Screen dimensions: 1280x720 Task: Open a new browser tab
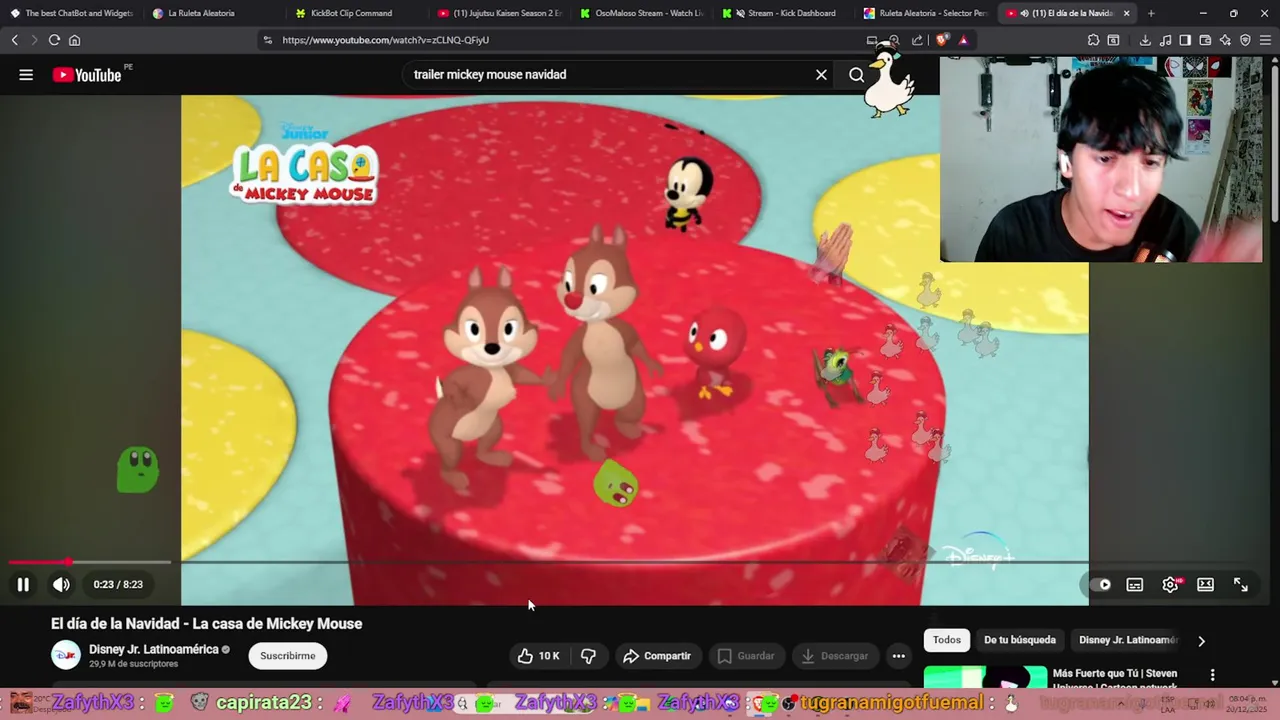tap(1151, 13)
